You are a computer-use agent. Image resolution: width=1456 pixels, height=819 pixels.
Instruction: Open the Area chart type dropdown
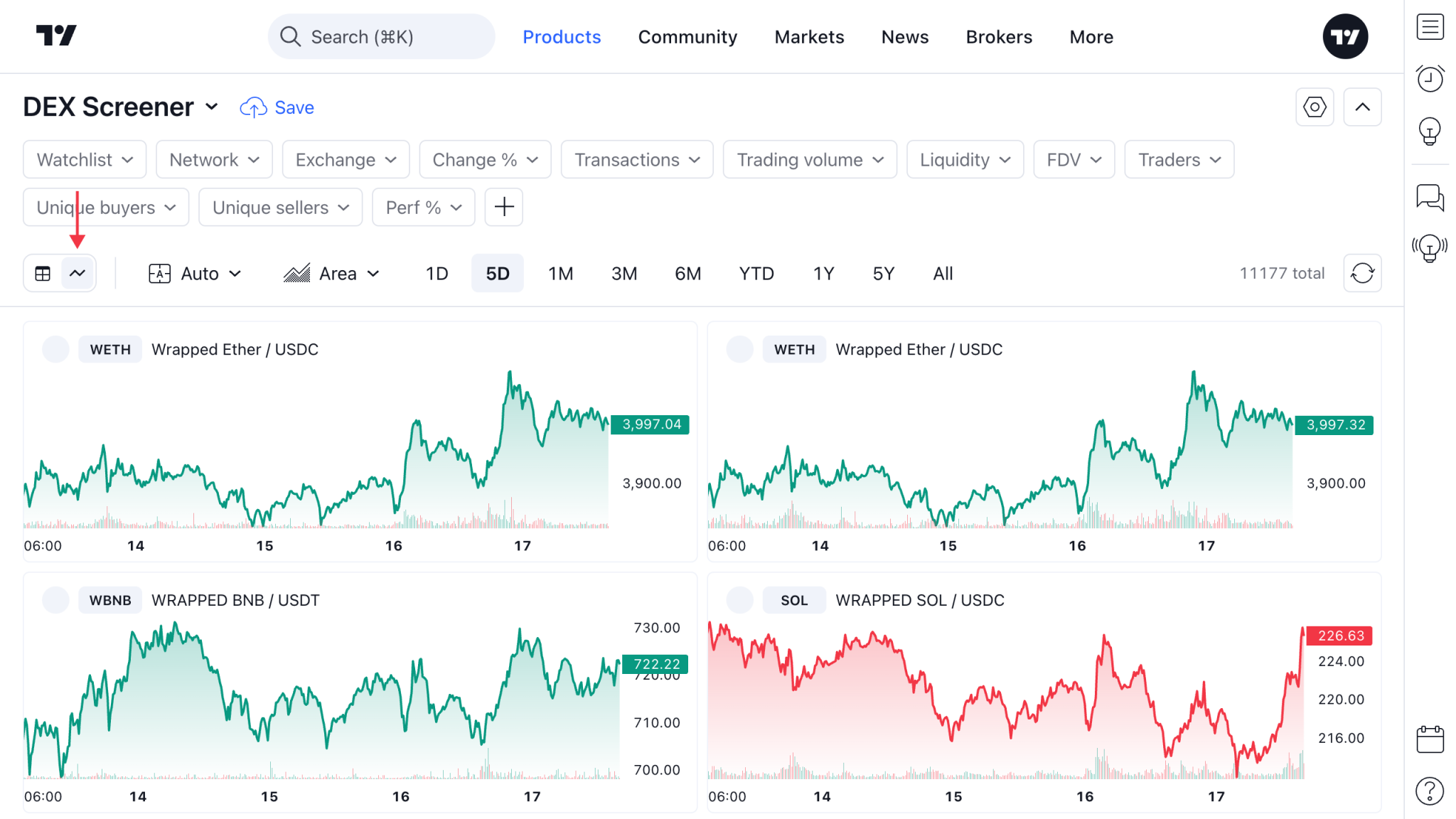tap(332, 273)
